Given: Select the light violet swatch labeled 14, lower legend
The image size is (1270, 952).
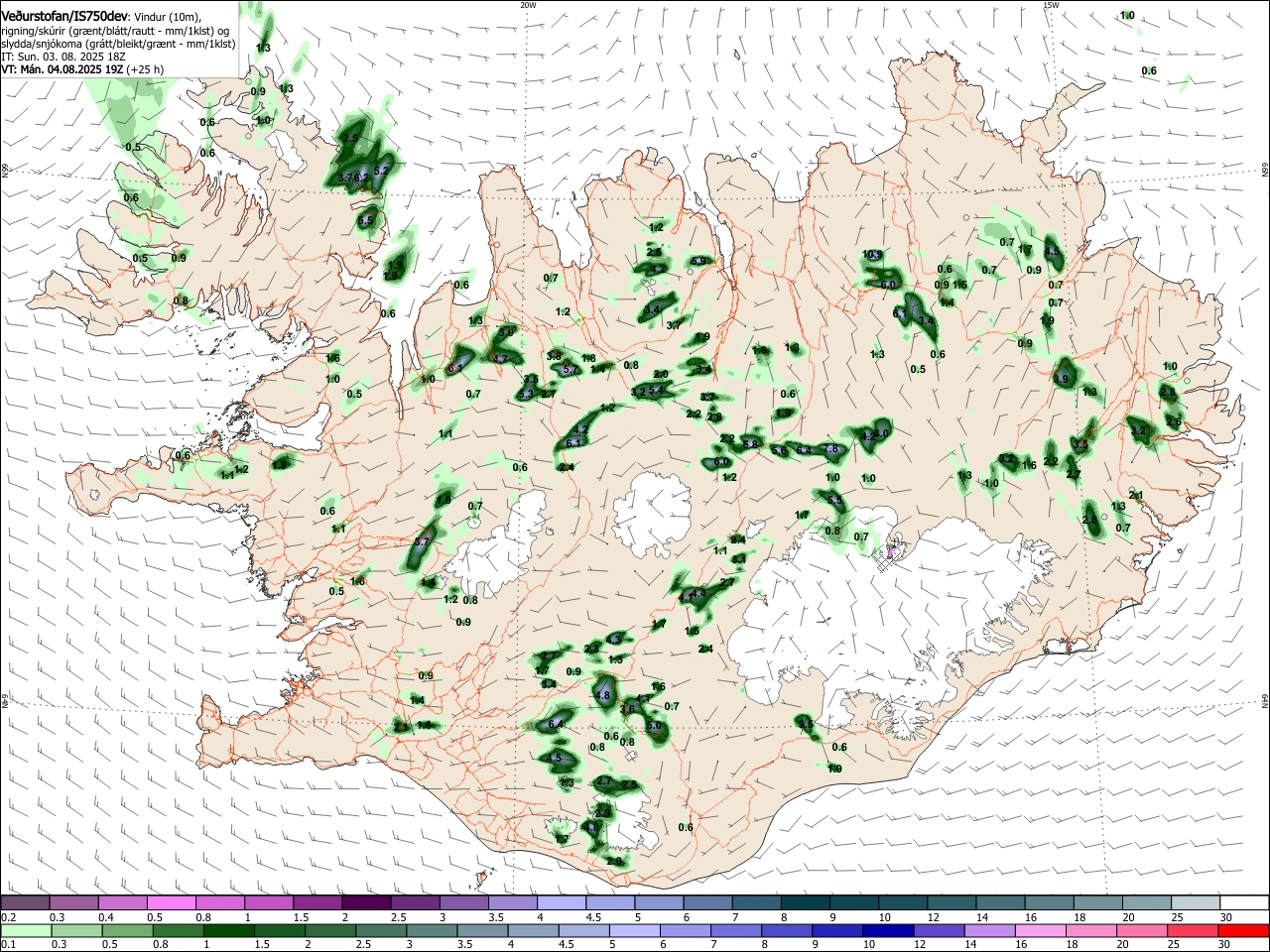Looking at the screenshot, I should point(989,931).
